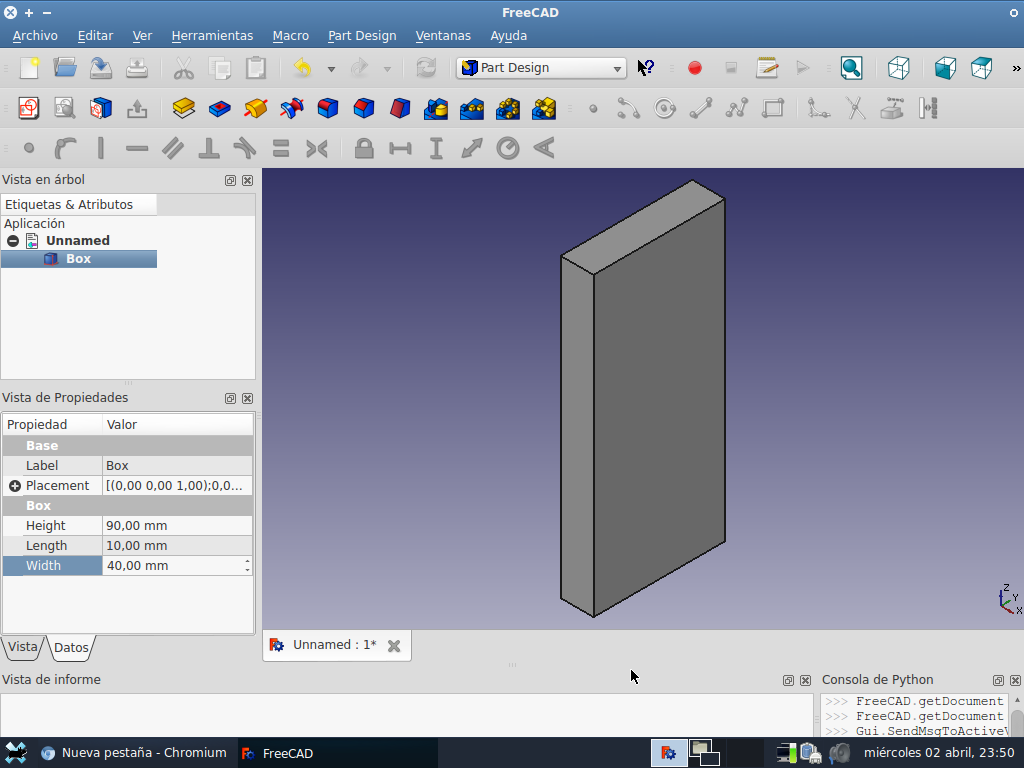Click the Fit all zoom icon
Image resolution: width=1024 pixels, height=768 pixels.
[x=851, y=68]
